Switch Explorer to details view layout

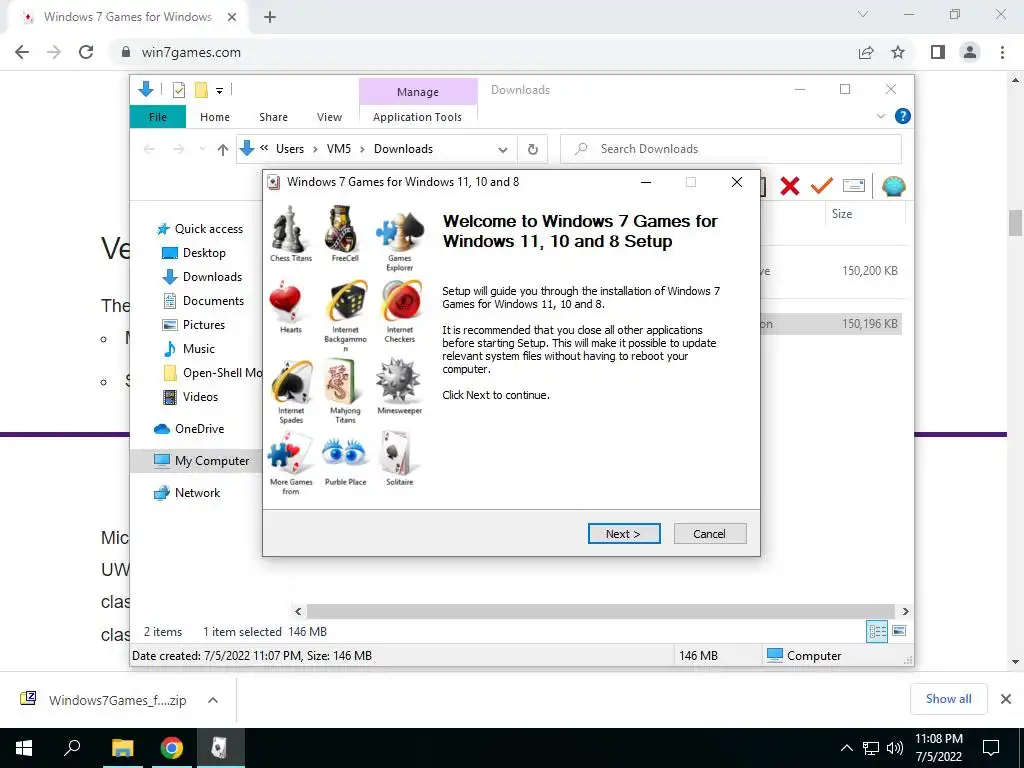pos(877,631)
